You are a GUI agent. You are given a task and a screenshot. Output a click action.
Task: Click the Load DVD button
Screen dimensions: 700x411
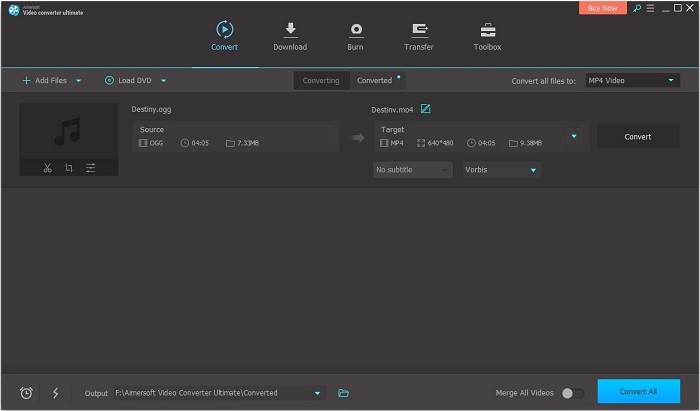(129, 81)
